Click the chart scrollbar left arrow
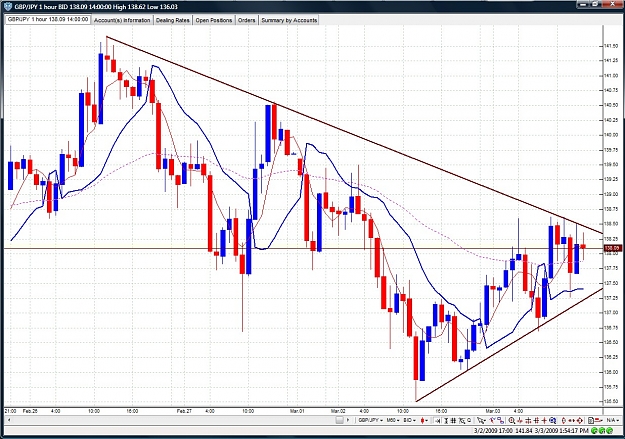Screen dimensions: 625x439 [9, 420]
